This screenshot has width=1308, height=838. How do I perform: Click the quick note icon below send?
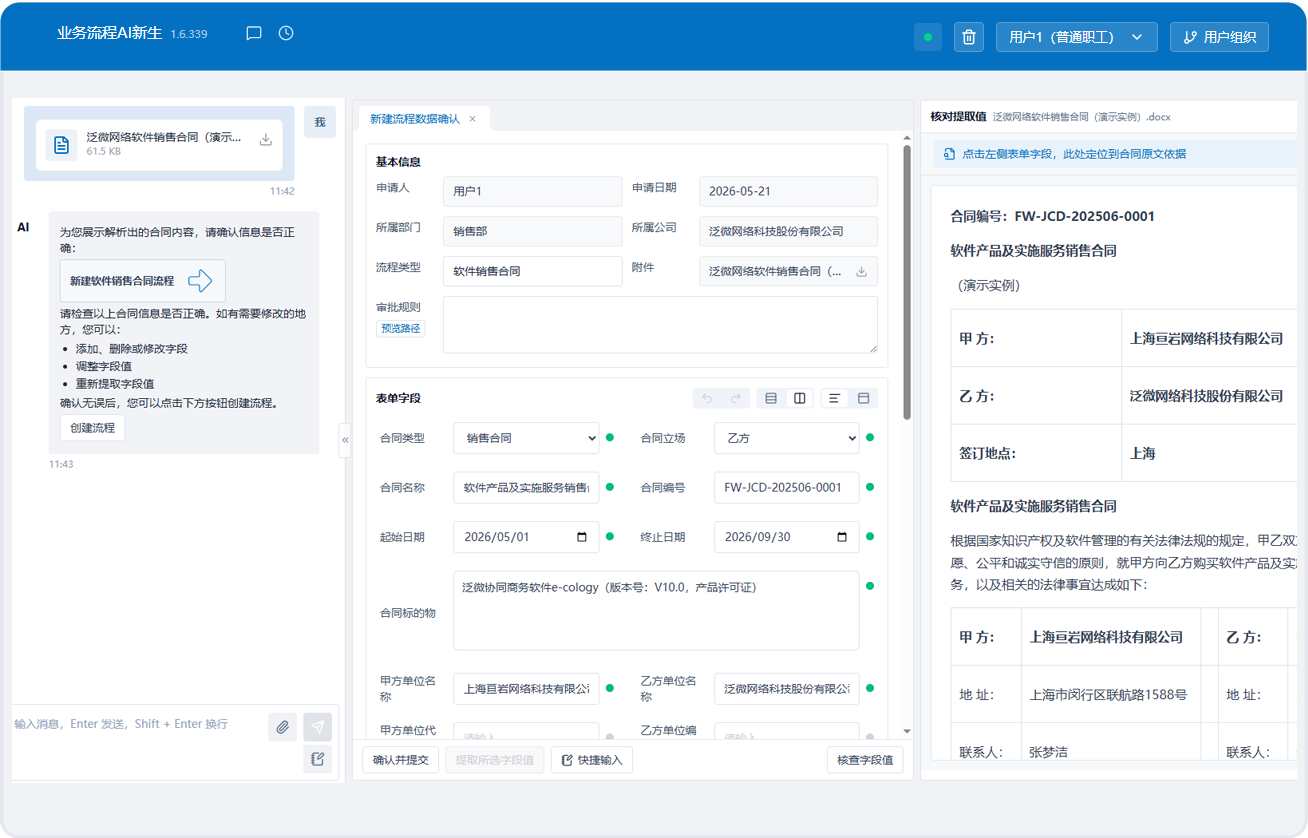318,759
